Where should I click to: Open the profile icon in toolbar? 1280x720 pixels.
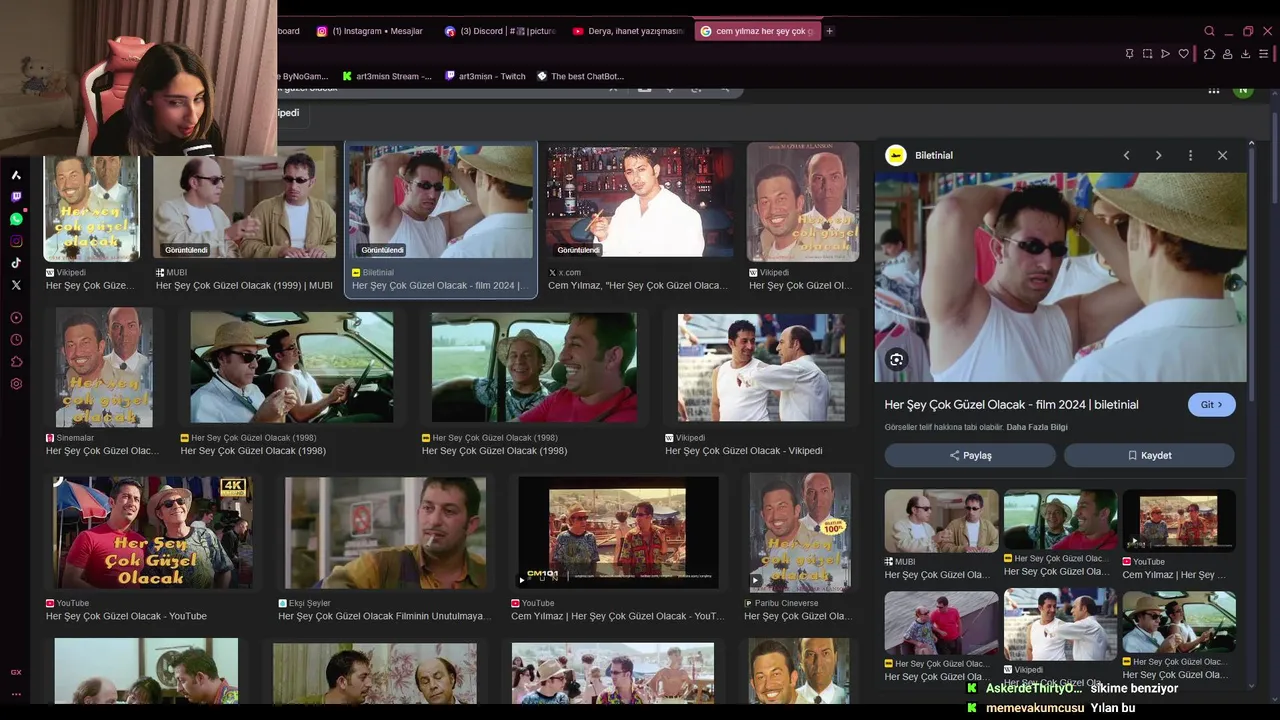(x=1227, y=54)
